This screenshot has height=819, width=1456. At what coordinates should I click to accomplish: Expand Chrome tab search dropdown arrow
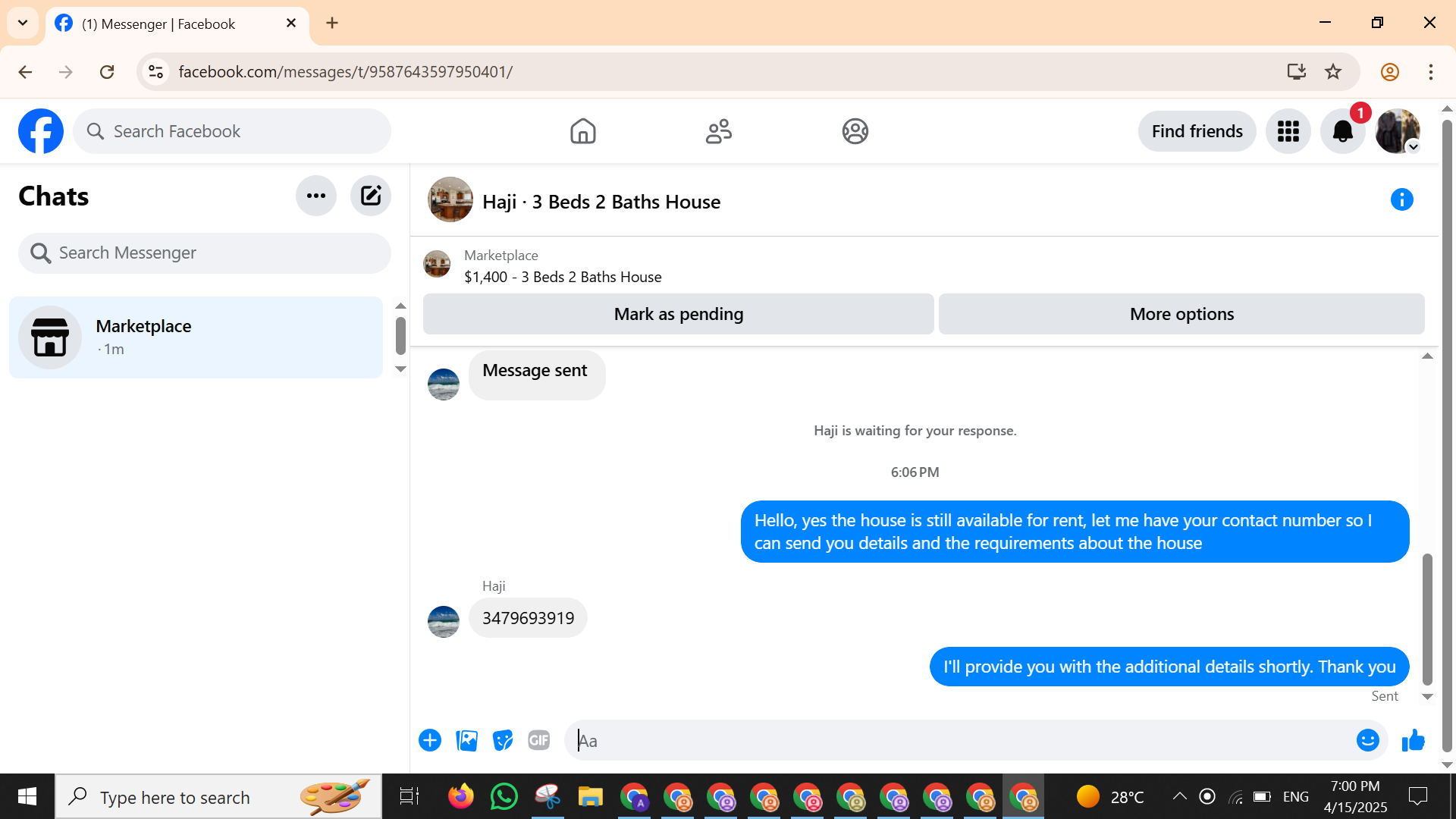(23, 23)
